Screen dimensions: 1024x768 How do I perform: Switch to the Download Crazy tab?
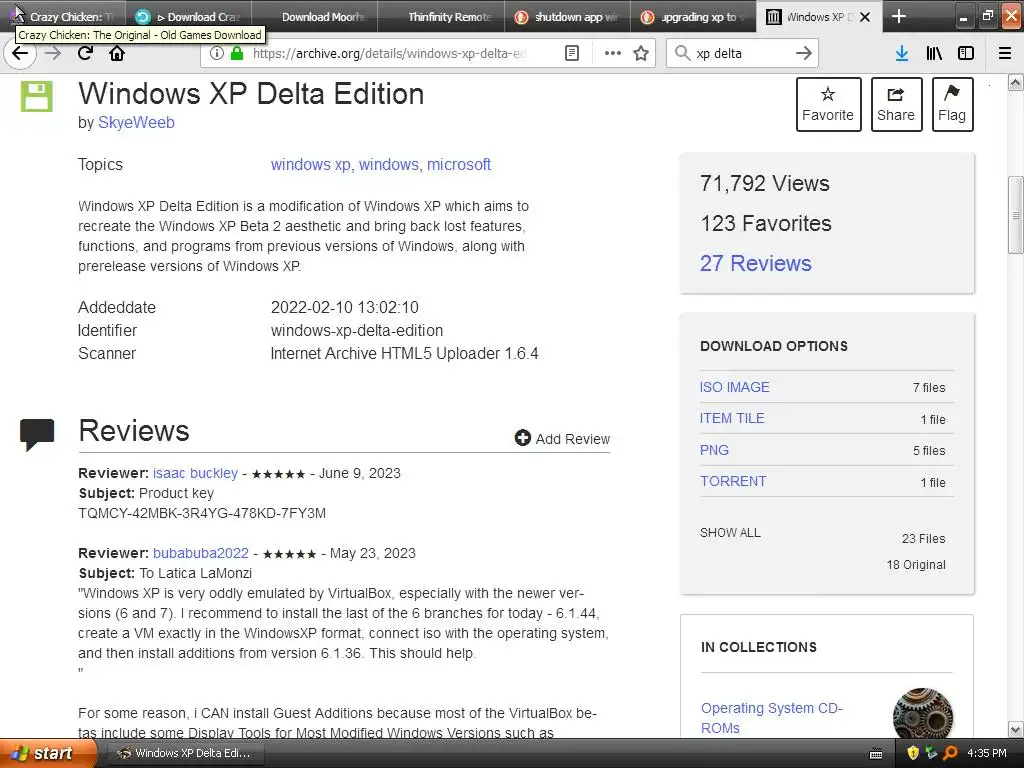[189, 16]
